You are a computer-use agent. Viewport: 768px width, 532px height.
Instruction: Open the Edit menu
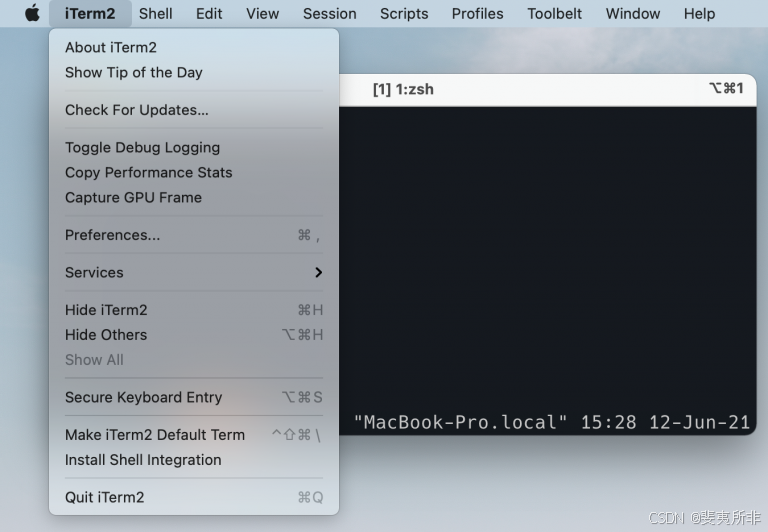tap(209, 13)
